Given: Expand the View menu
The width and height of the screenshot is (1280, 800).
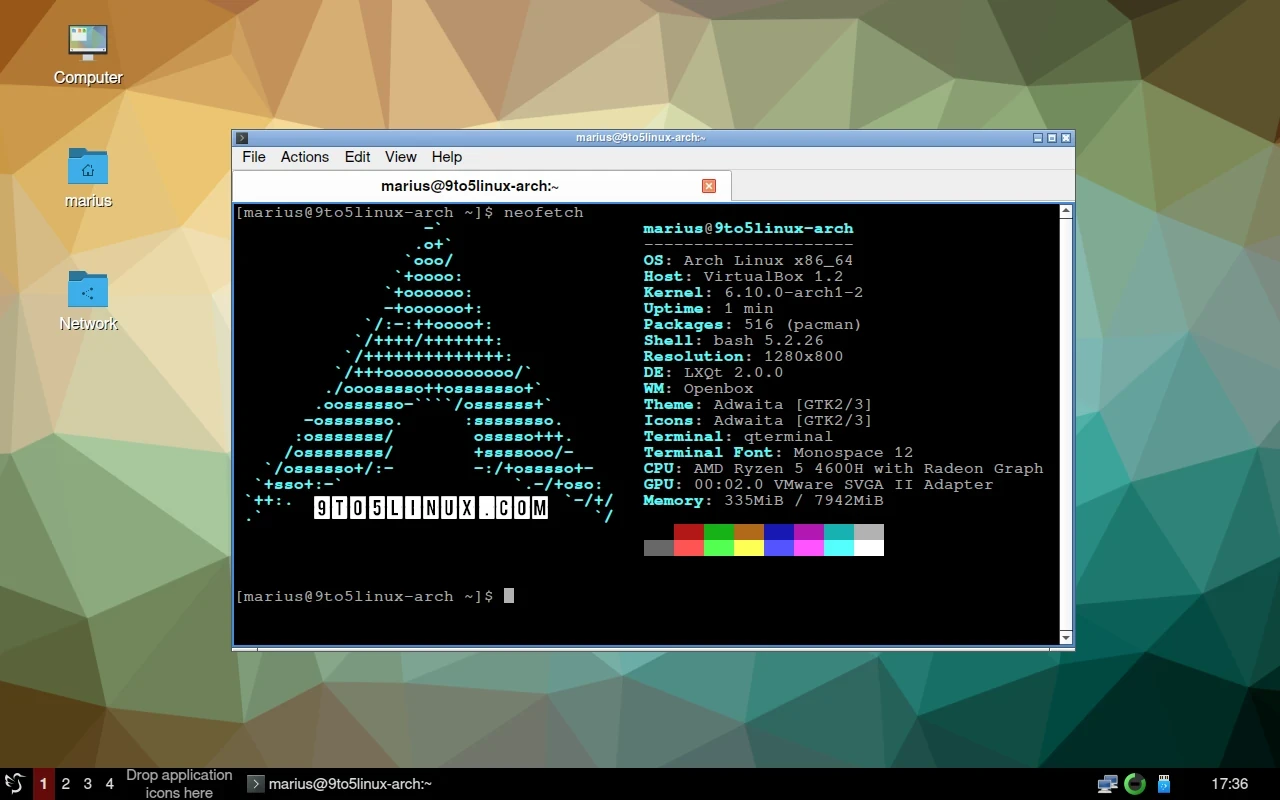Looking at the screenshot, I should point(400,157).
